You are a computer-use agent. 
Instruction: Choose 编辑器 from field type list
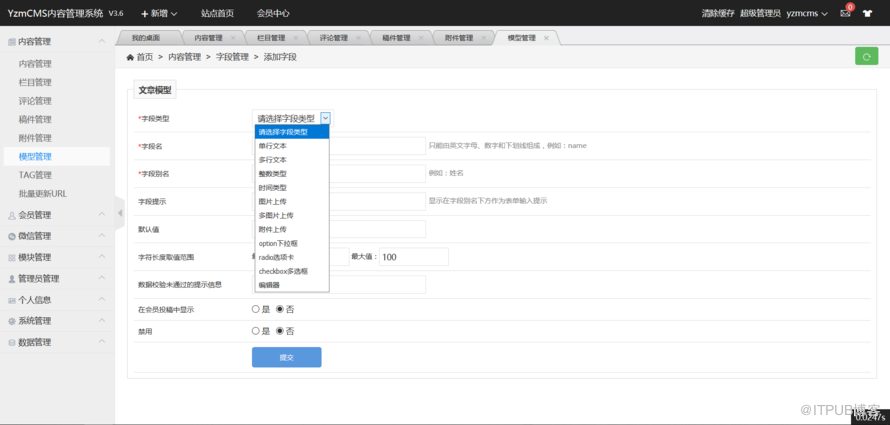[x=292, y=285]
